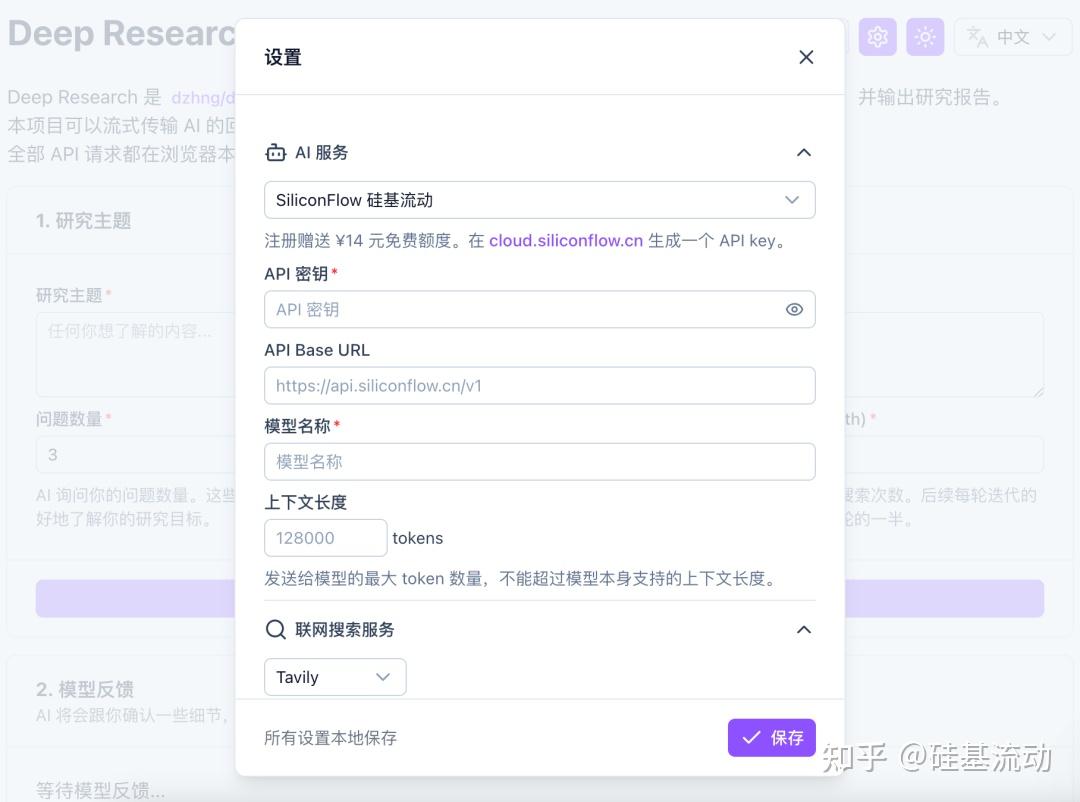Image resolution: width=1080 pixels, height=802 pixels.
Task: Collapse the AI 服务 section chevron
Action: (x=803, y=152)
